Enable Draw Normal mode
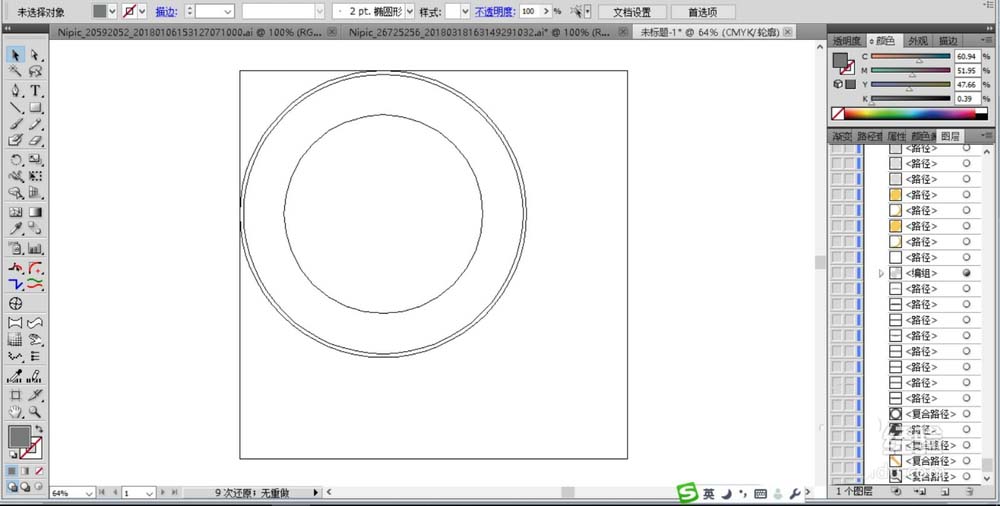1000x506 pixels. click(x=13, y=487)
